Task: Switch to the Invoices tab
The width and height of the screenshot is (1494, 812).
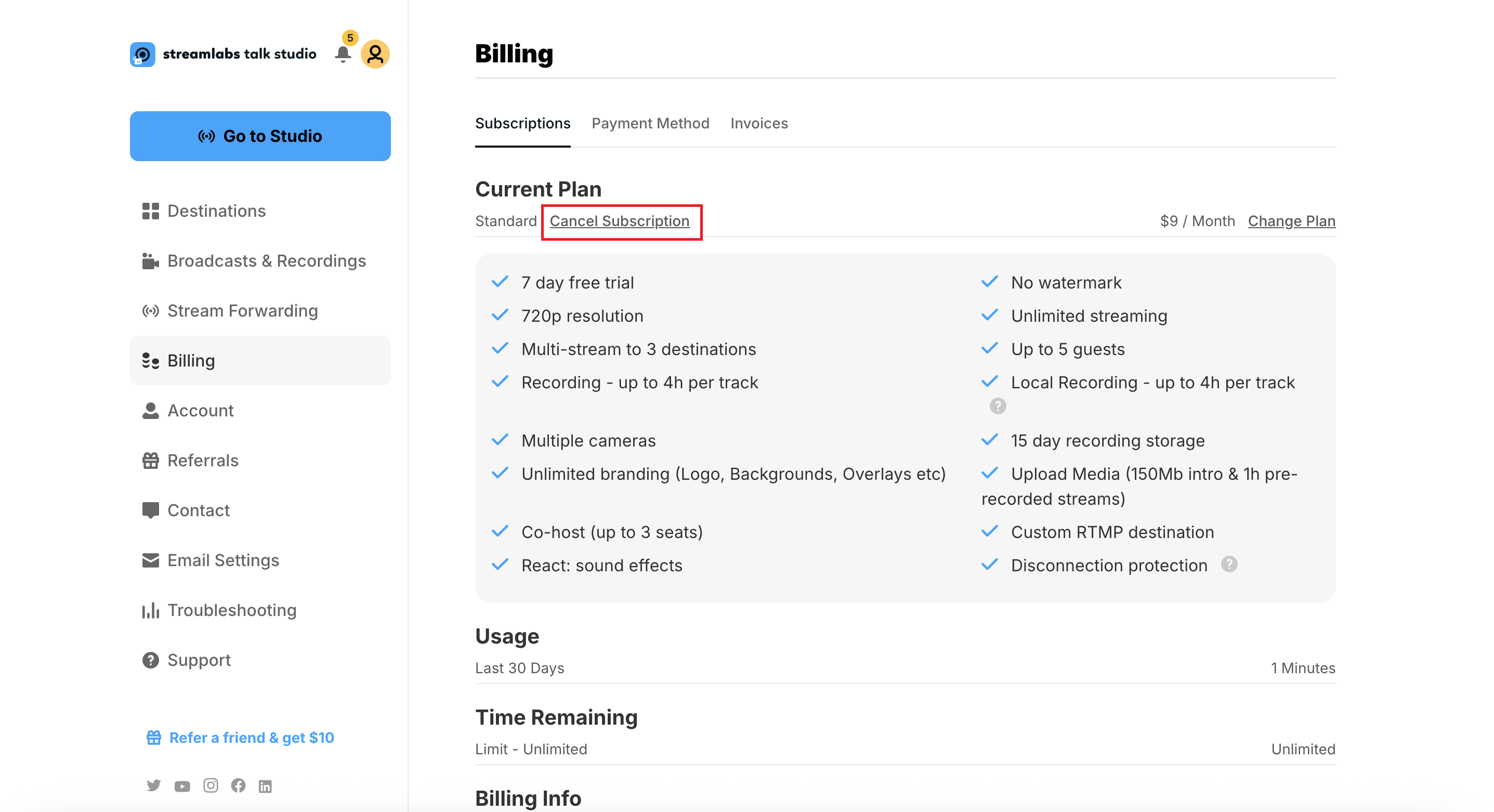Action: [758, 123]
